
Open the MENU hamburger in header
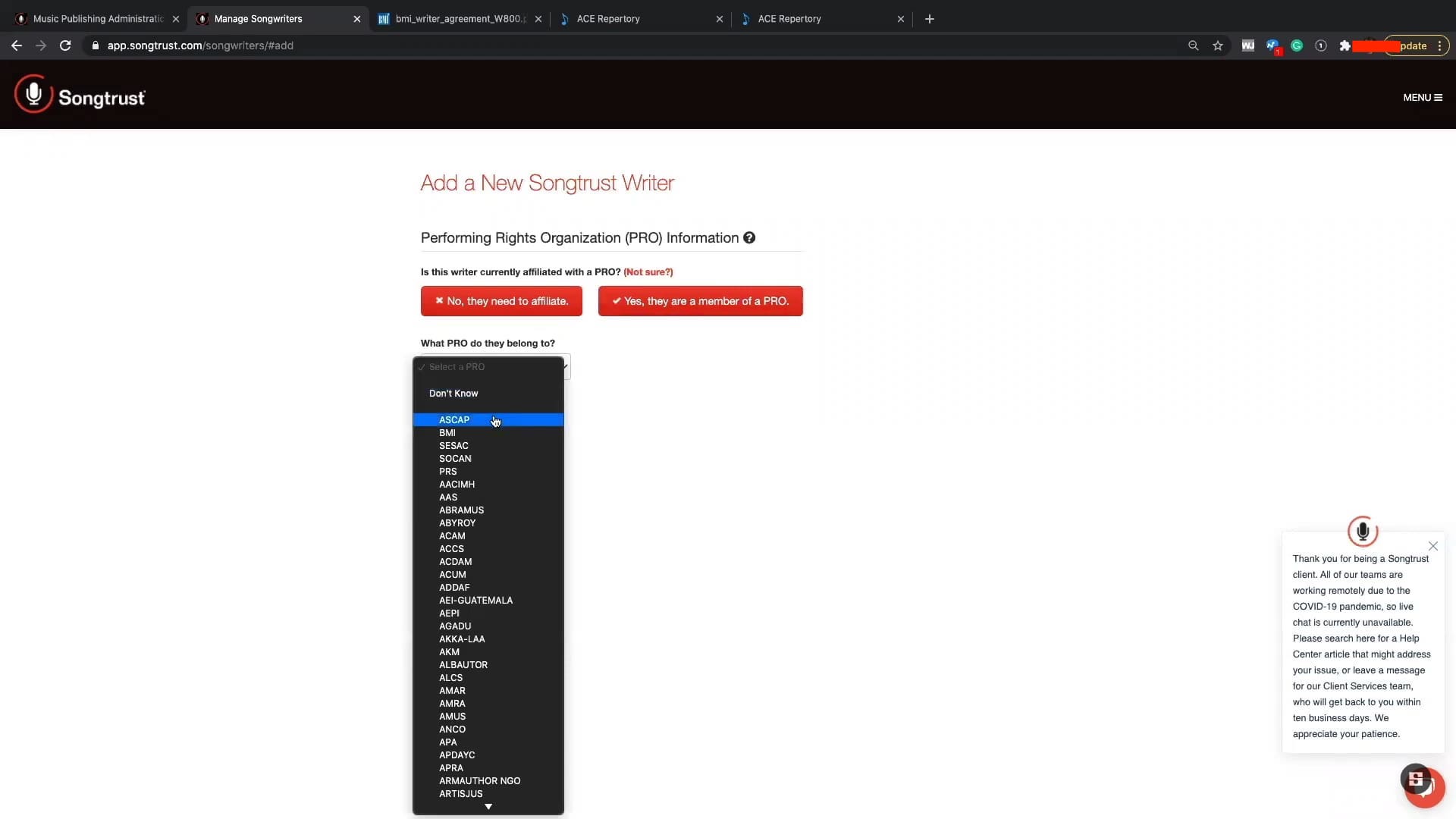1422,98
